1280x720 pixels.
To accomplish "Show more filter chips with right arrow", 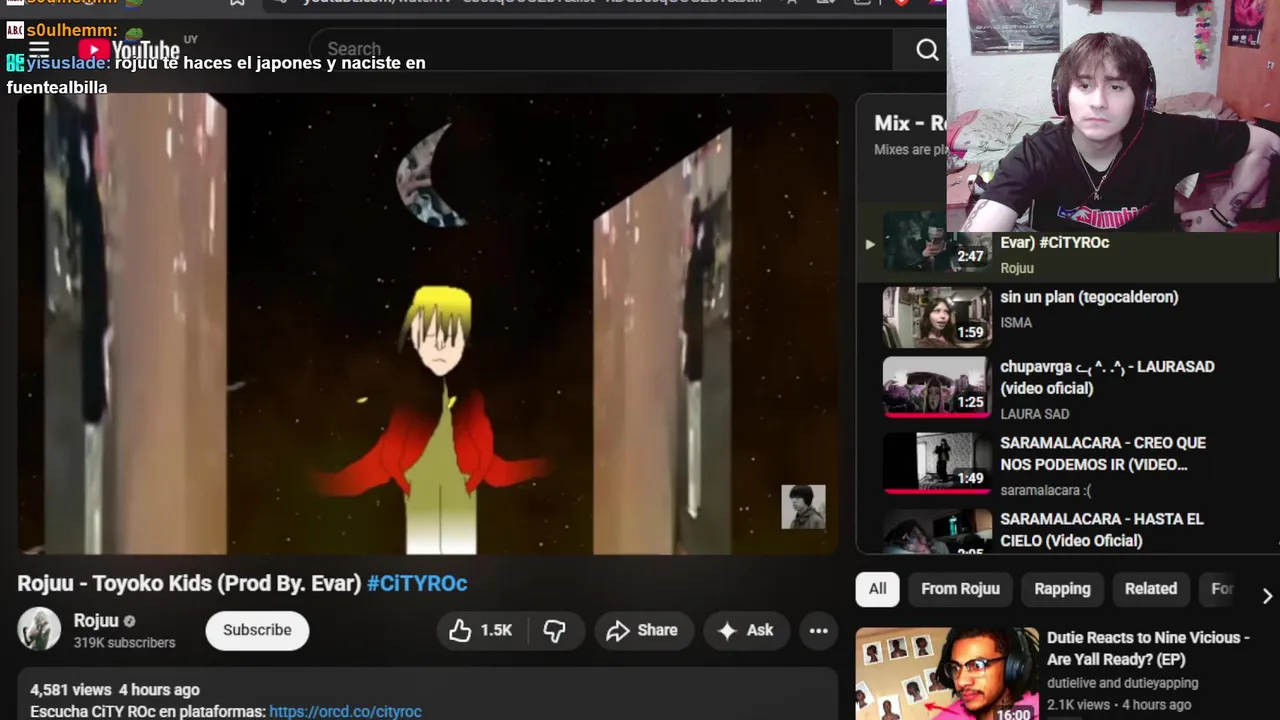I will tap(1266, 596).
